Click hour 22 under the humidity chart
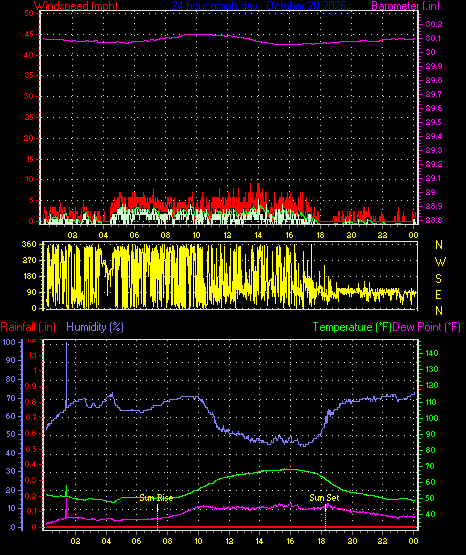Viewport: 466px width, 555px height. click(x=382, y=541)
